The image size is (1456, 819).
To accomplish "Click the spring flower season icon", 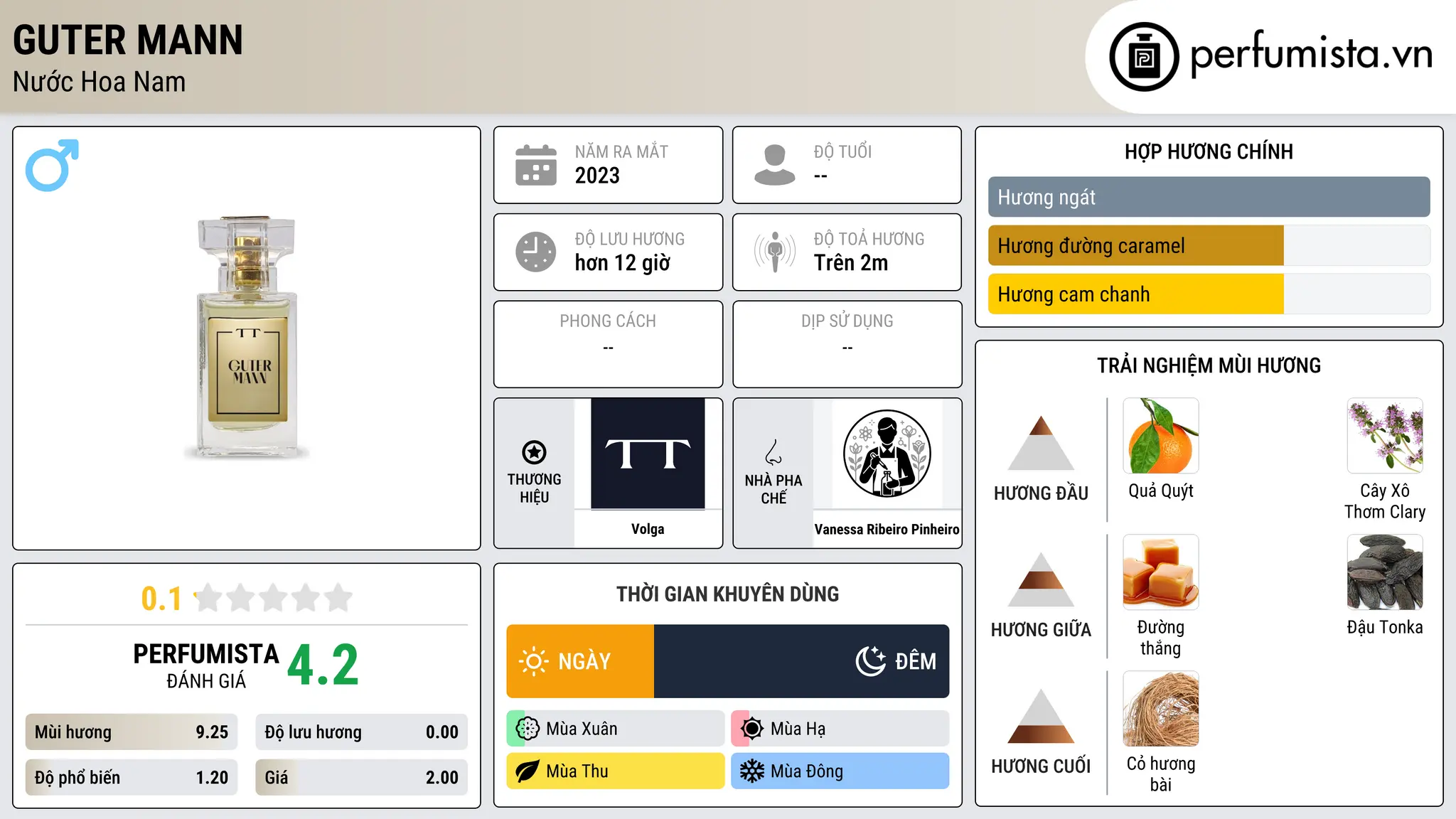I will tap(528, 729).
